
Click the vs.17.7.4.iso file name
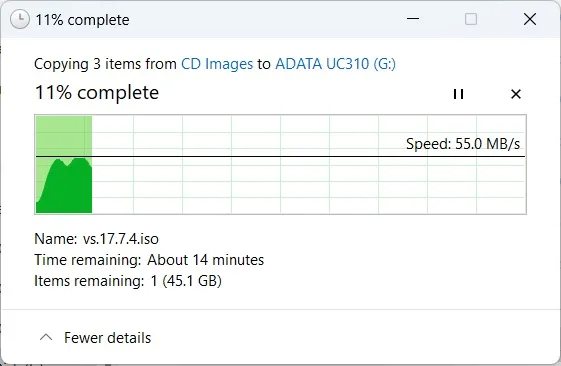[x=121, y=239]
